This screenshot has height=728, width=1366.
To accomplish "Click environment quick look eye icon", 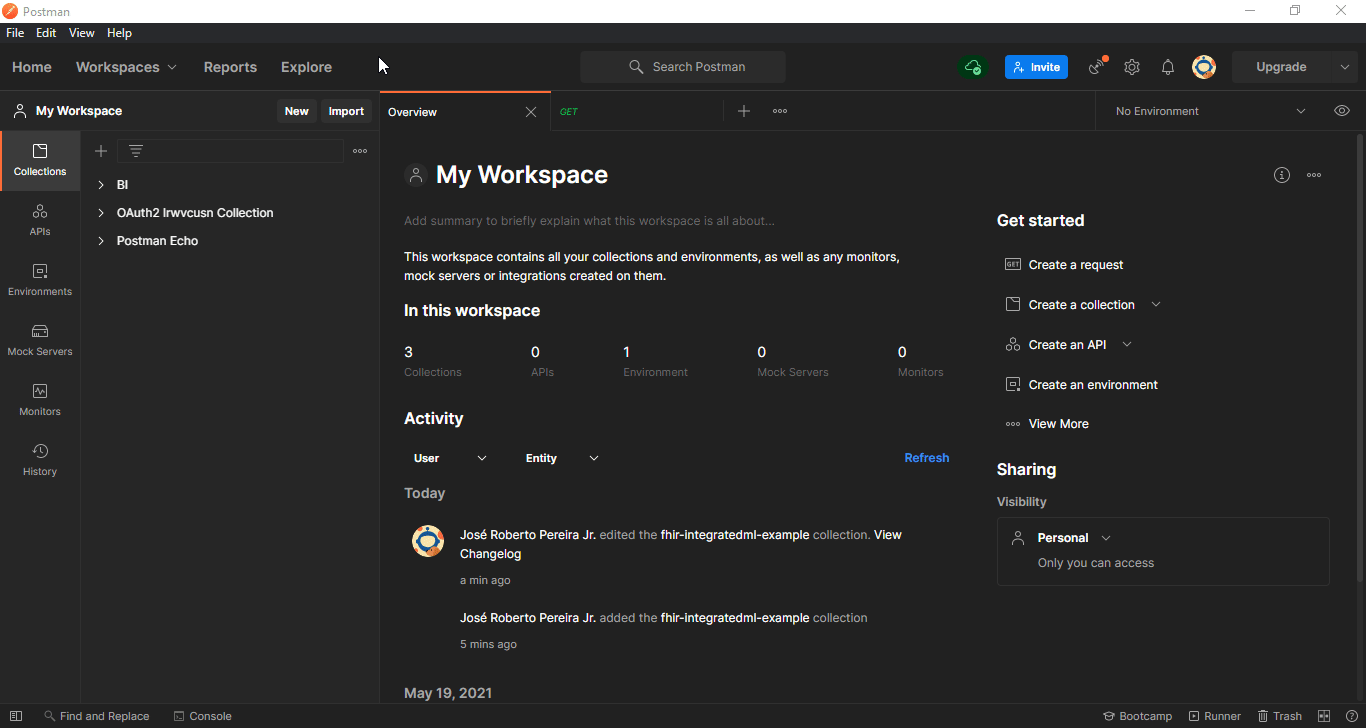I will click(1342, 111).
